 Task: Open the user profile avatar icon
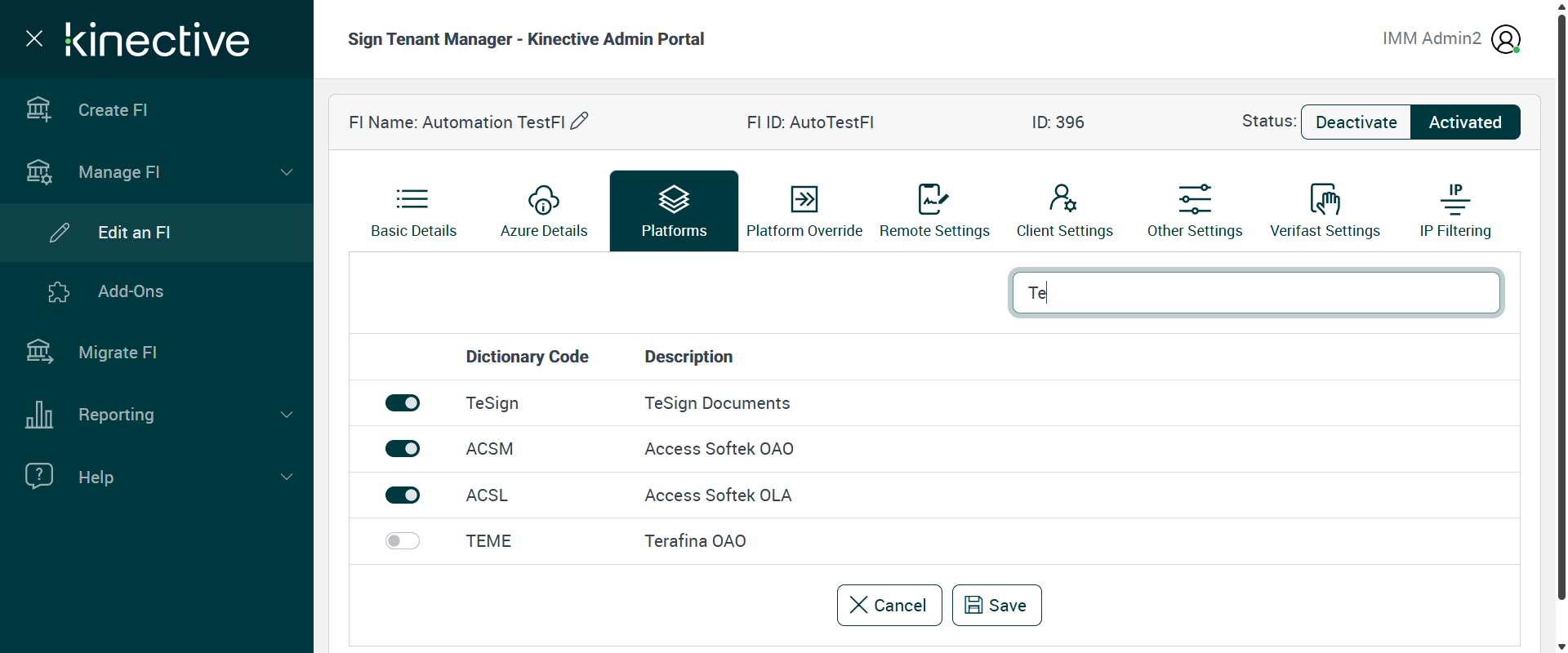pos(1505,39)
